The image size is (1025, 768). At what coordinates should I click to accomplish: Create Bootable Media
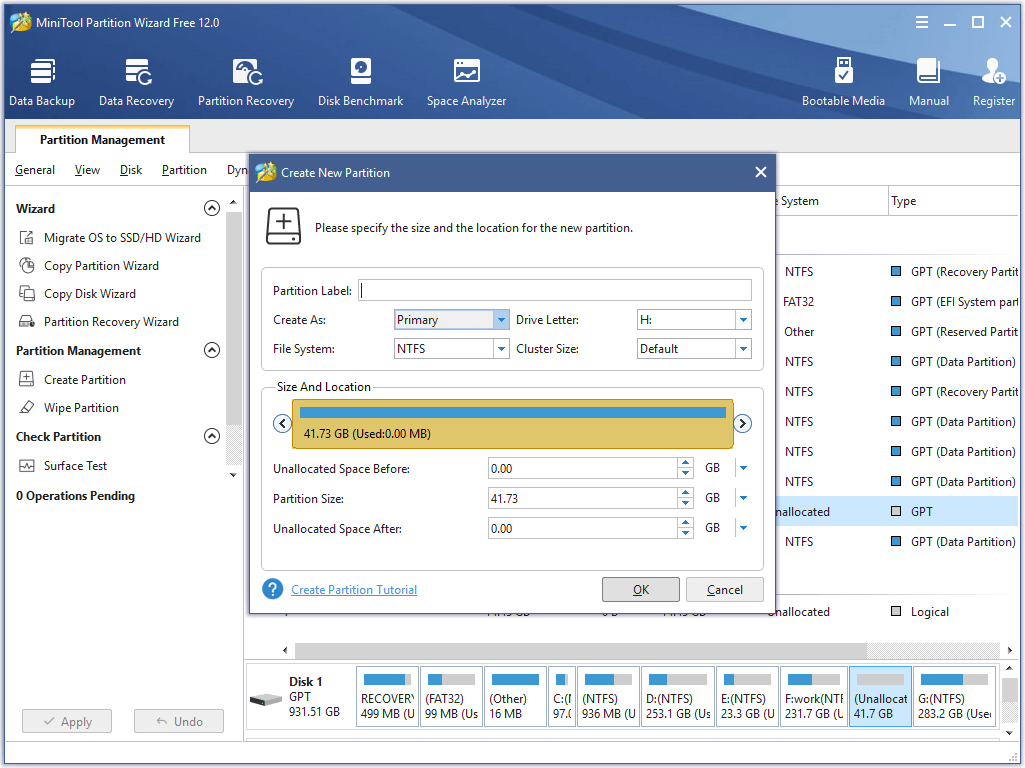pos(843,82)
